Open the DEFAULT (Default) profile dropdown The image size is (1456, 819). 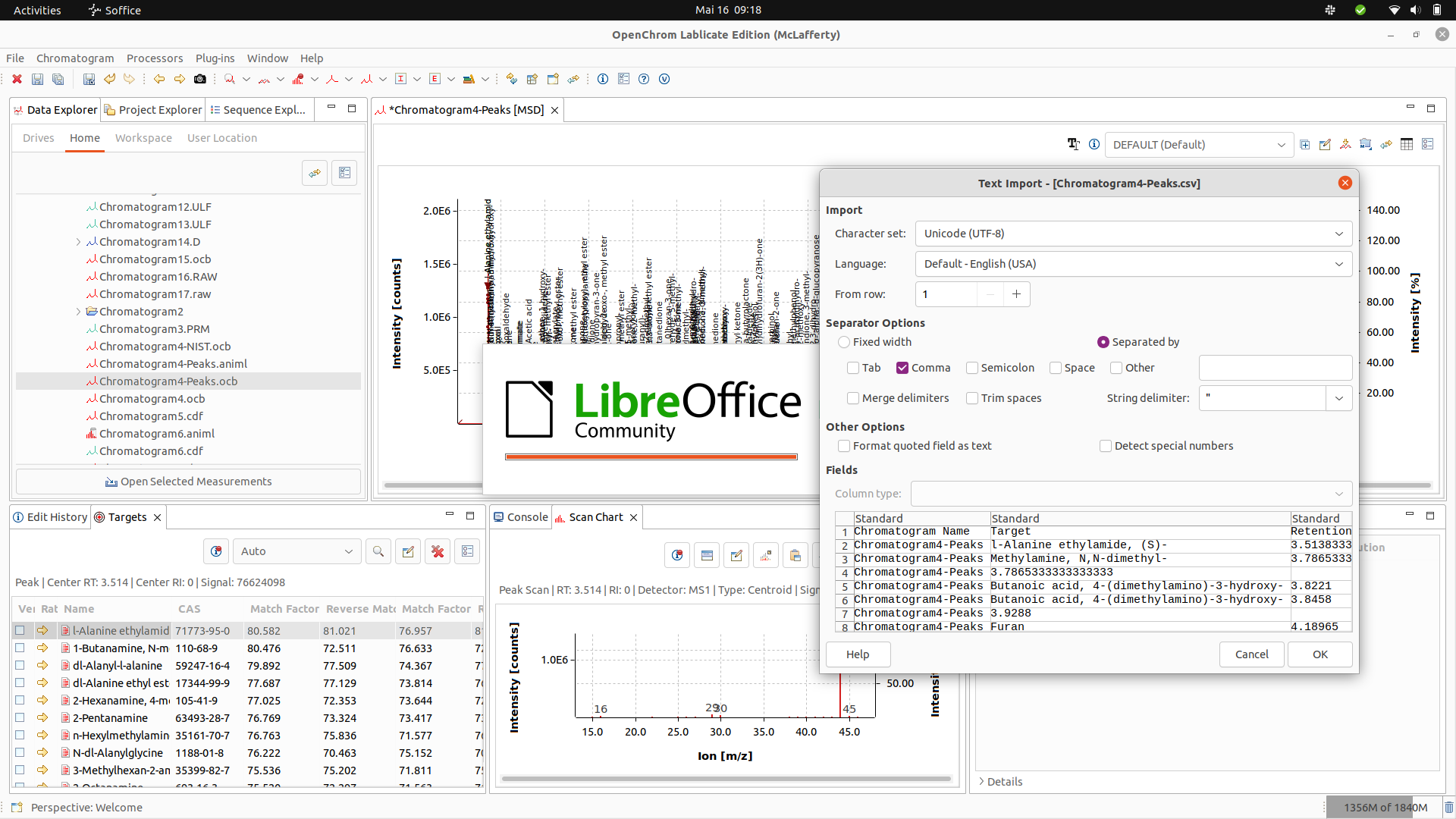[x=1281, y=144]
